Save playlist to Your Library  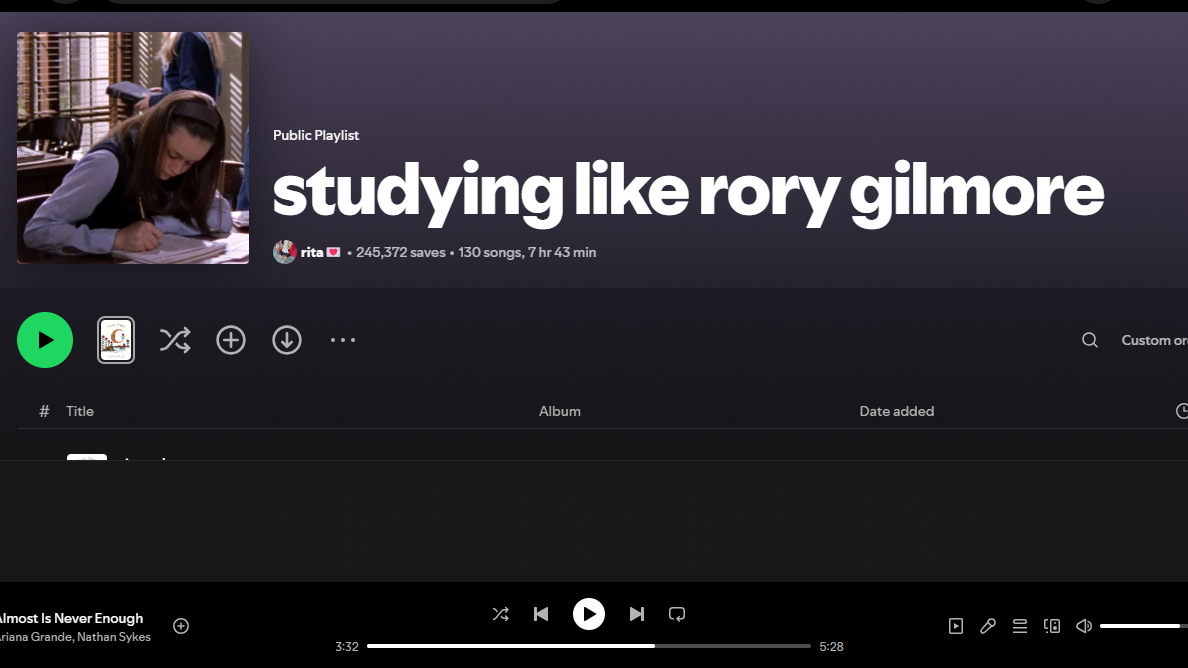click(x=231, y=340)
